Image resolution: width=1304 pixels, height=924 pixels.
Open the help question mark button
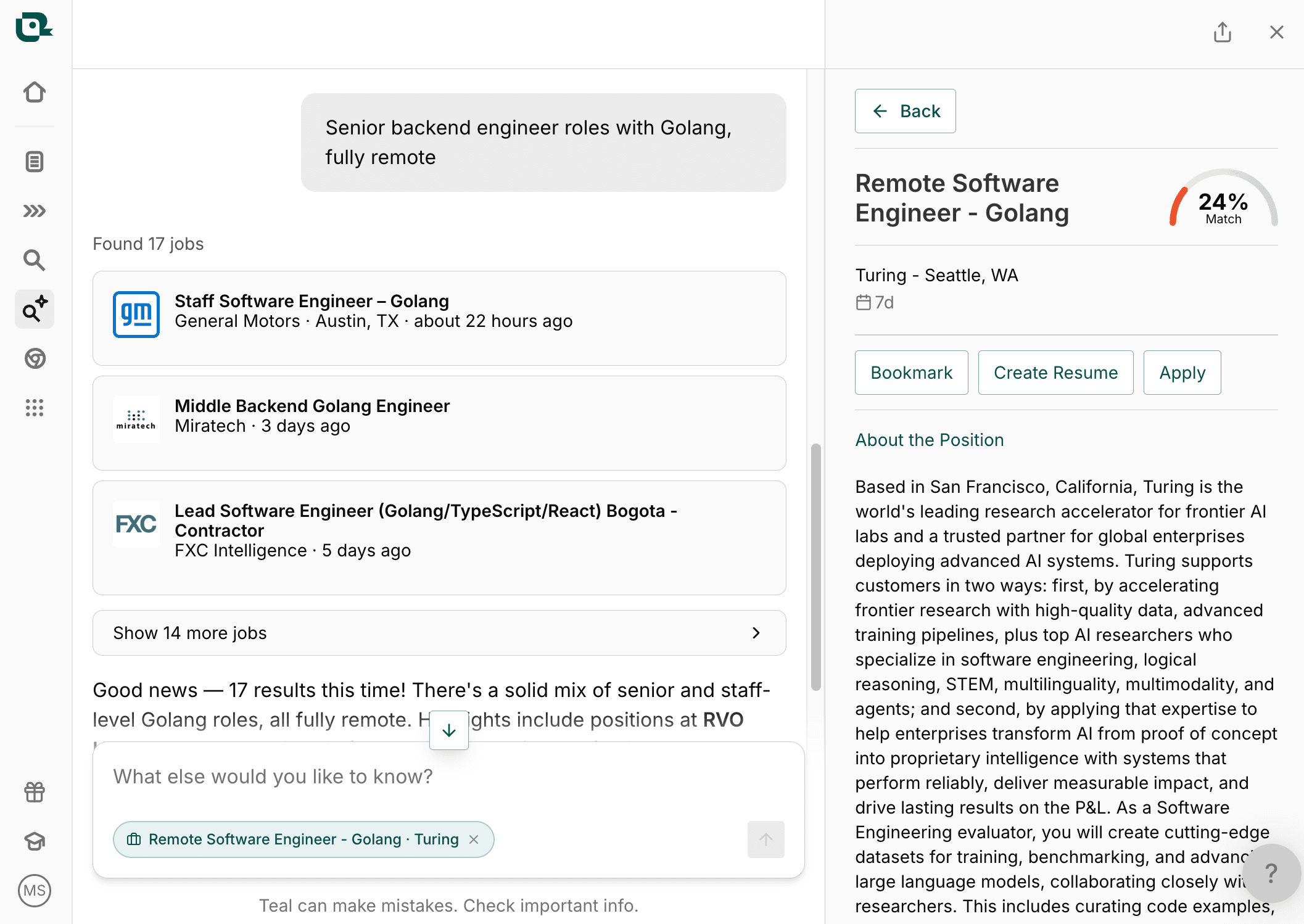tap(1271, 873)
